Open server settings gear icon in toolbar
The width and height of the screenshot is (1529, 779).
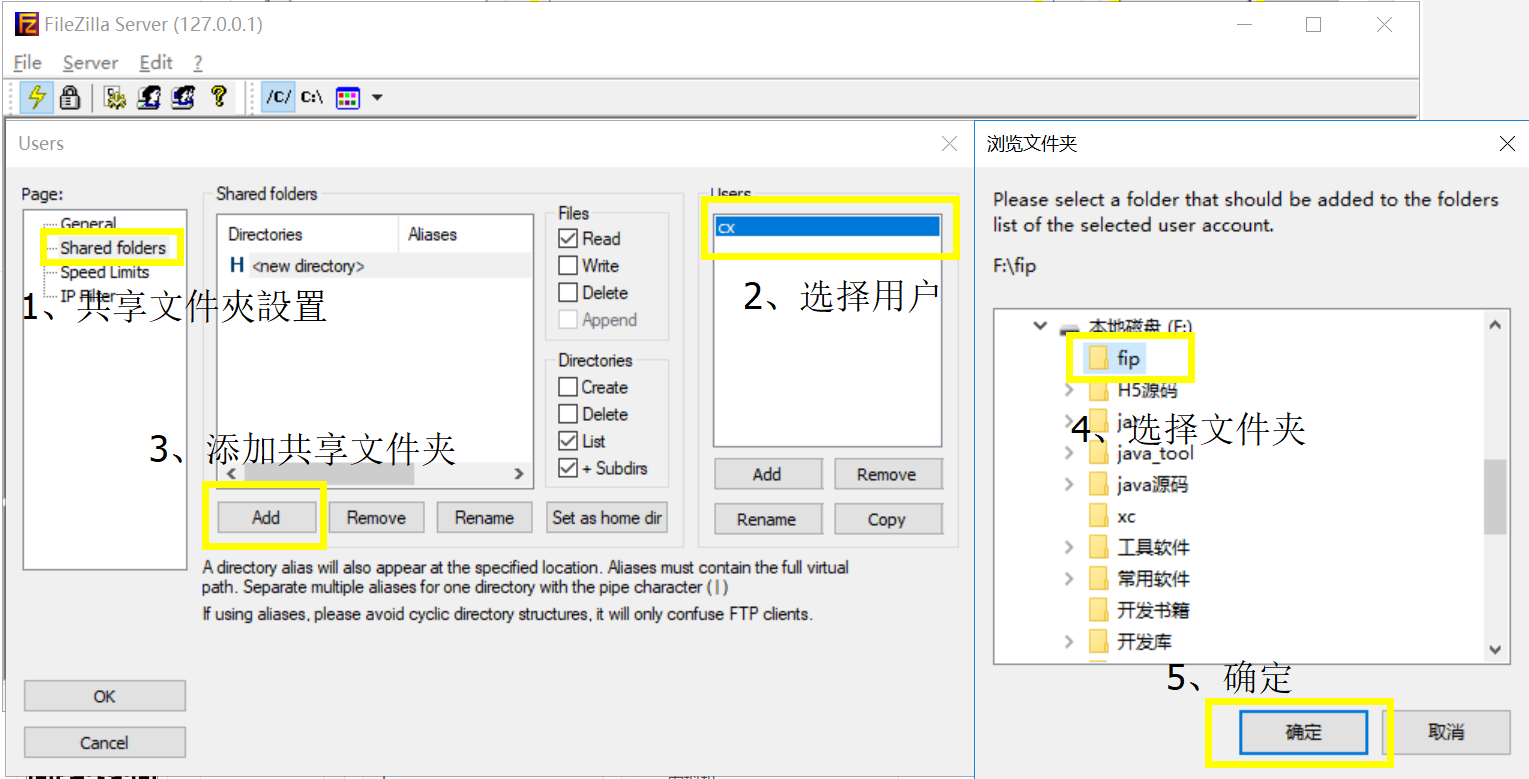point(115,97)
